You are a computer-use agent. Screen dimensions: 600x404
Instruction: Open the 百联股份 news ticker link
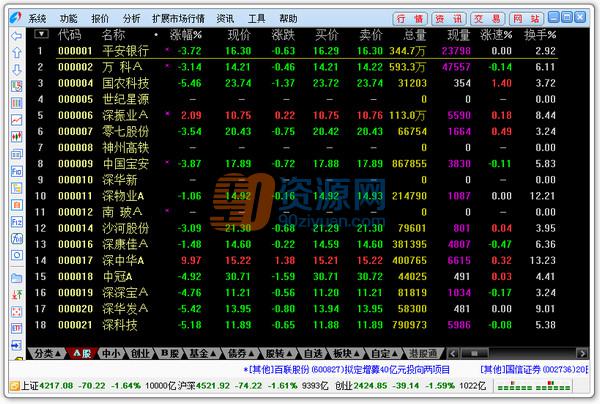point(347,370)
